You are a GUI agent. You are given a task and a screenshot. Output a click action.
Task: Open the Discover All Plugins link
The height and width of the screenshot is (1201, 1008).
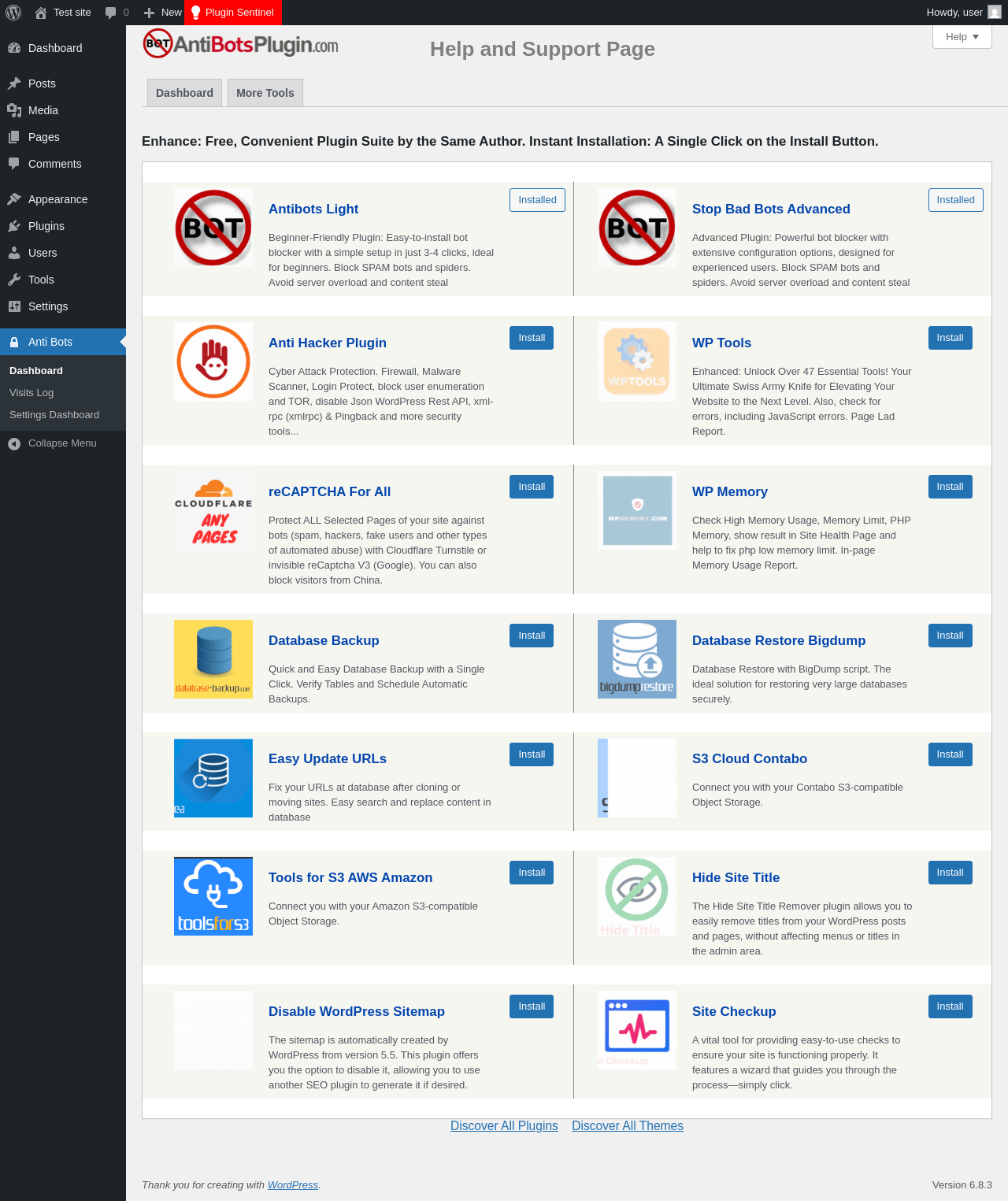pos(504,1126)
